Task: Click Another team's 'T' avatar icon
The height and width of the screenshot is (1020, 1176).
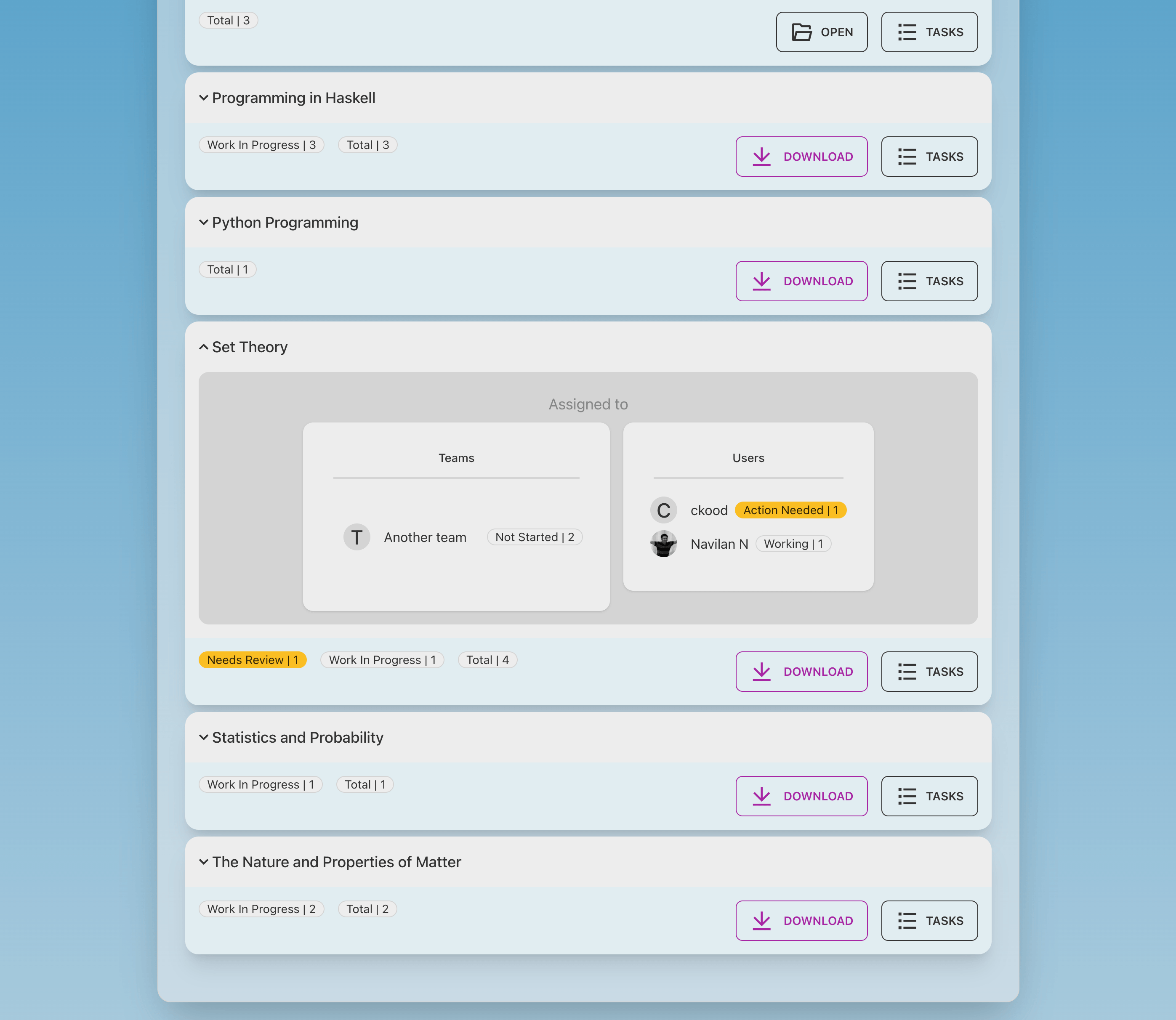Action: (x=357, y=537)
